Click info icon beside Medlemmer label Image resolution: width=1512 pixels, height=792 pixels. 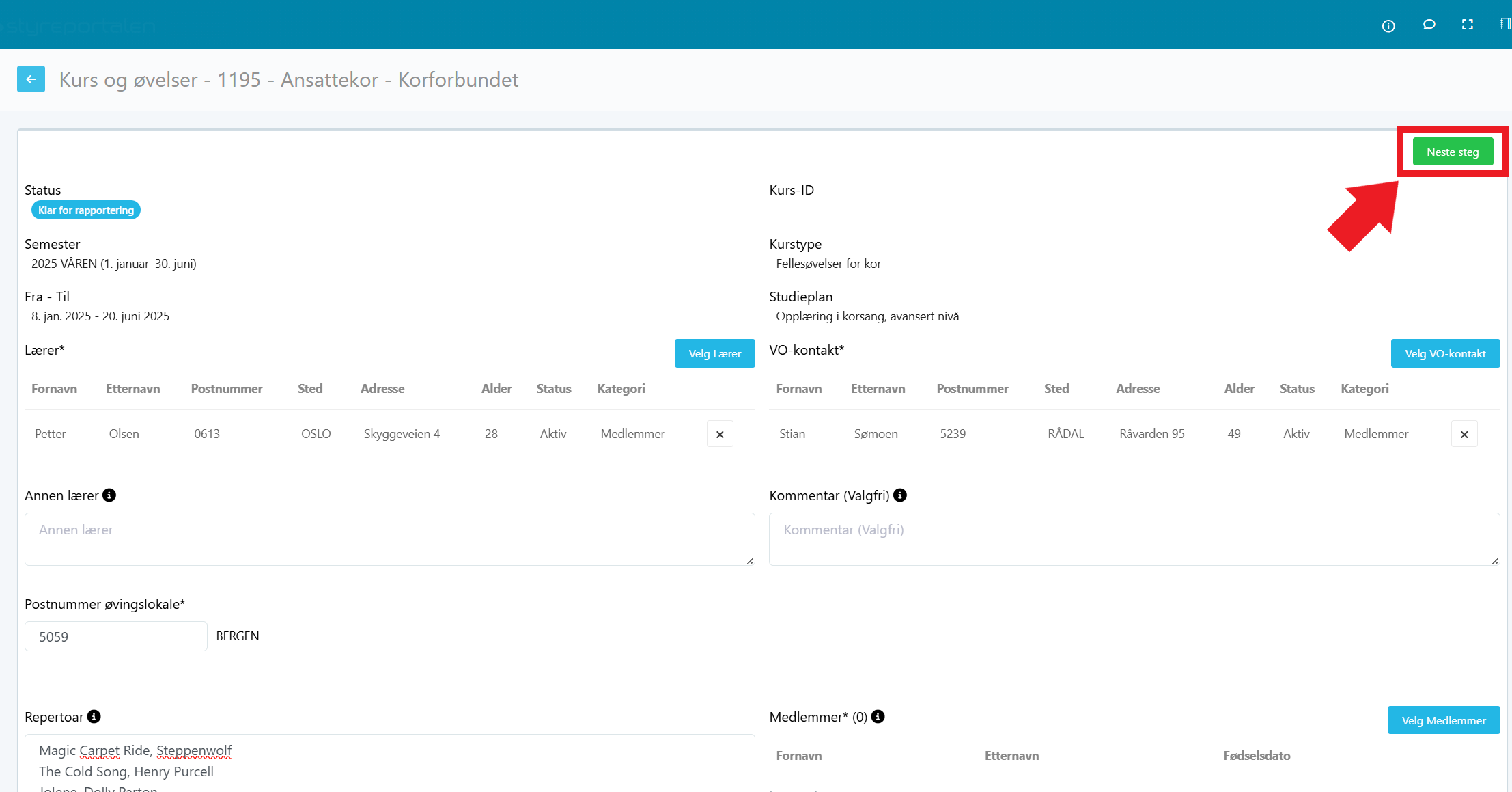[878, 717]
